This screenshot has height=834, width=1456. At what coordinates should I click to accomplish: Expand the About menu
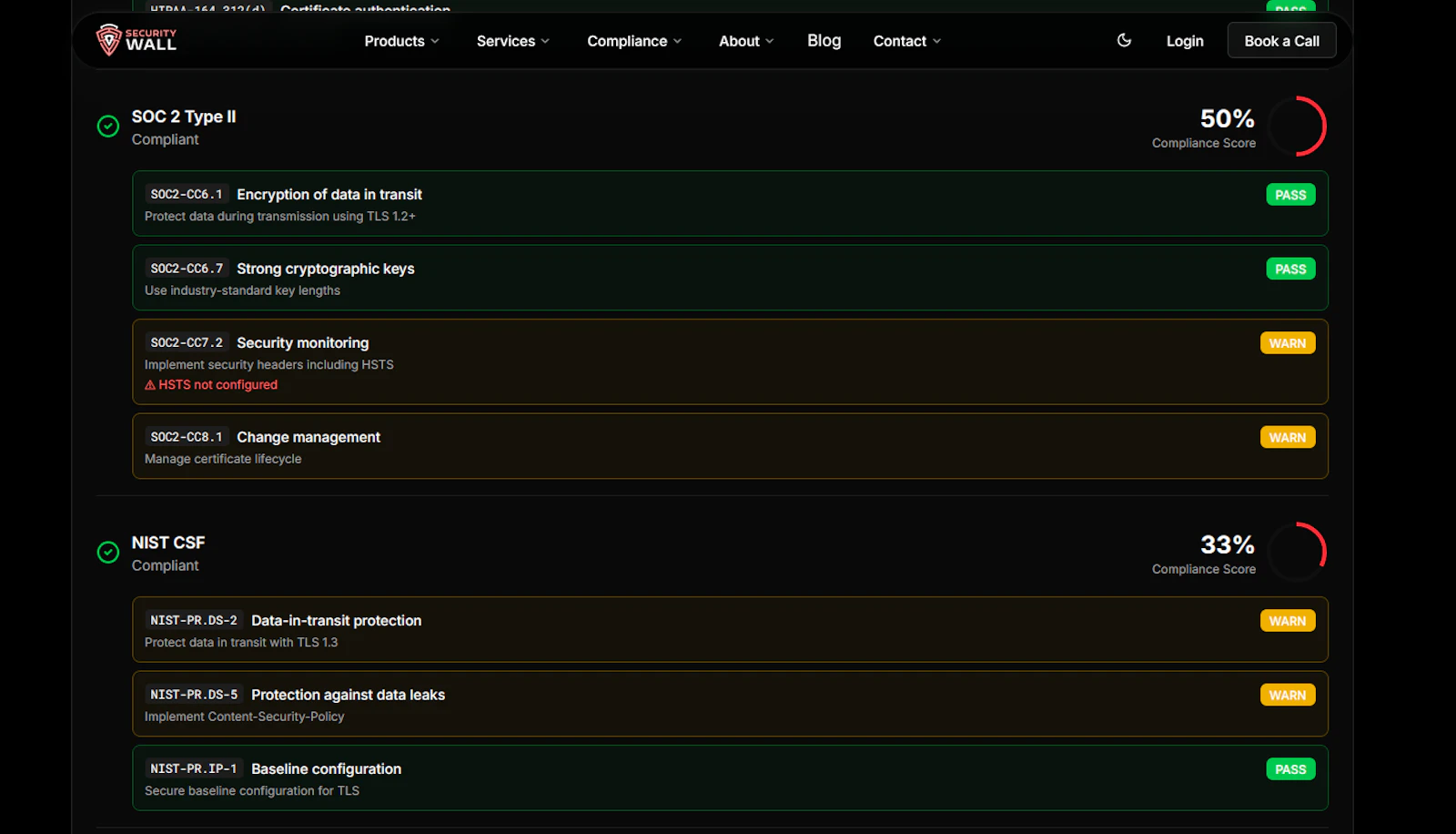point(746,41)
